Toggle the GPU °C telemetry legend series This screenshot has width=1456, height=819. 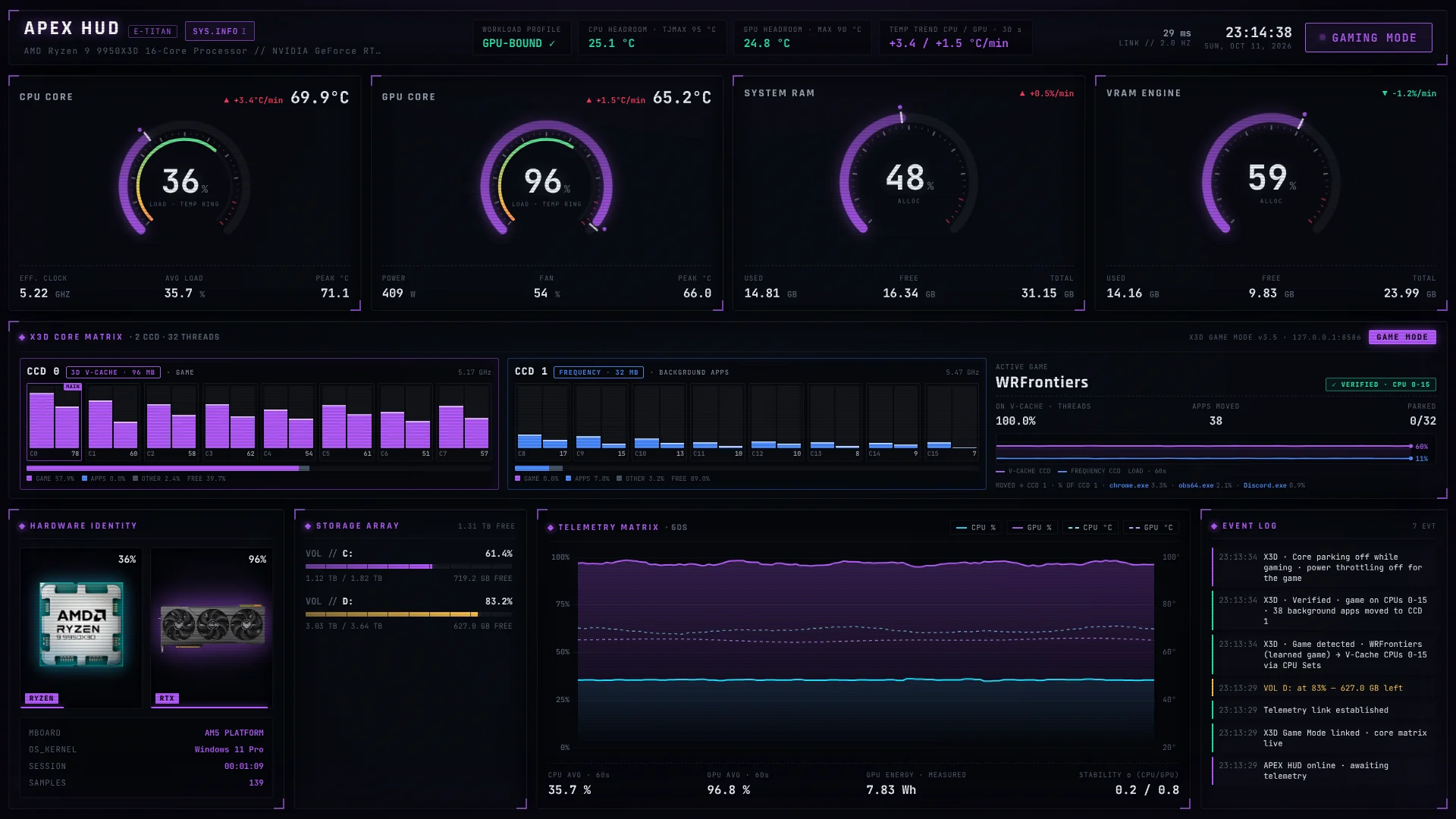point(1150,528)
